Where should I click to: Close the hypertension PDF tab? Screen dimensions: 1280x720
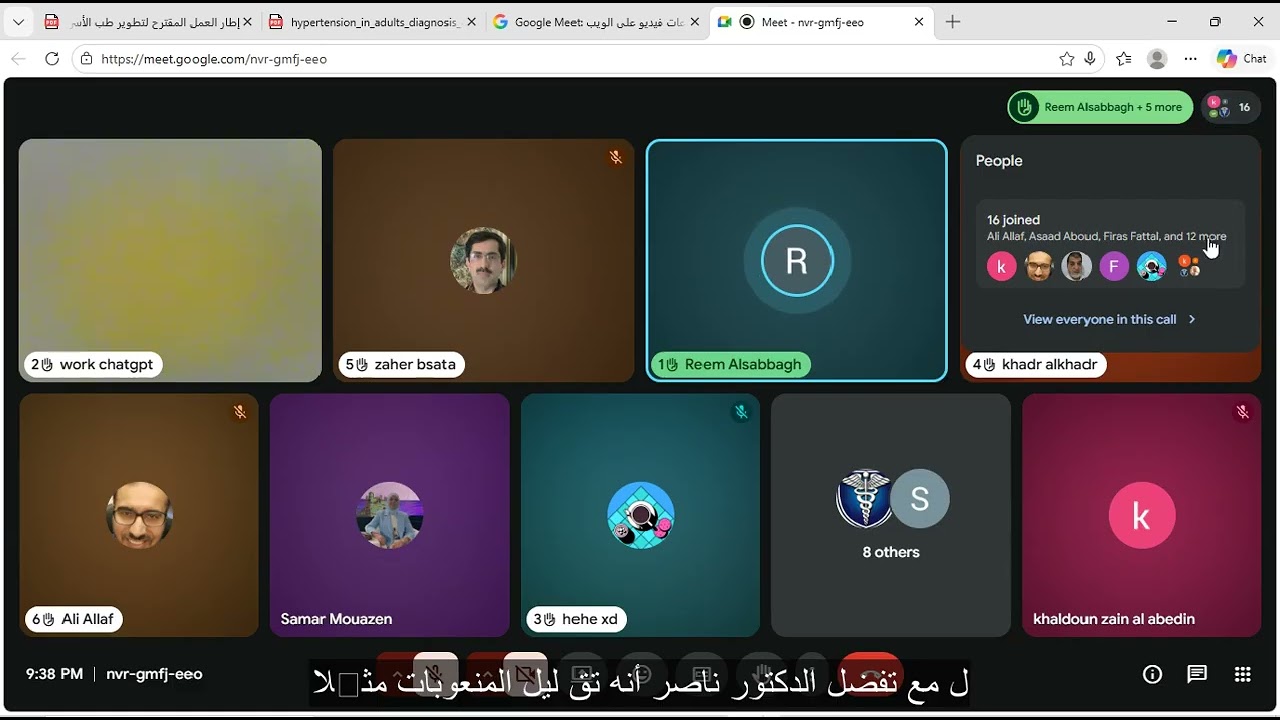pyautogui.click(x=471, y=22)
